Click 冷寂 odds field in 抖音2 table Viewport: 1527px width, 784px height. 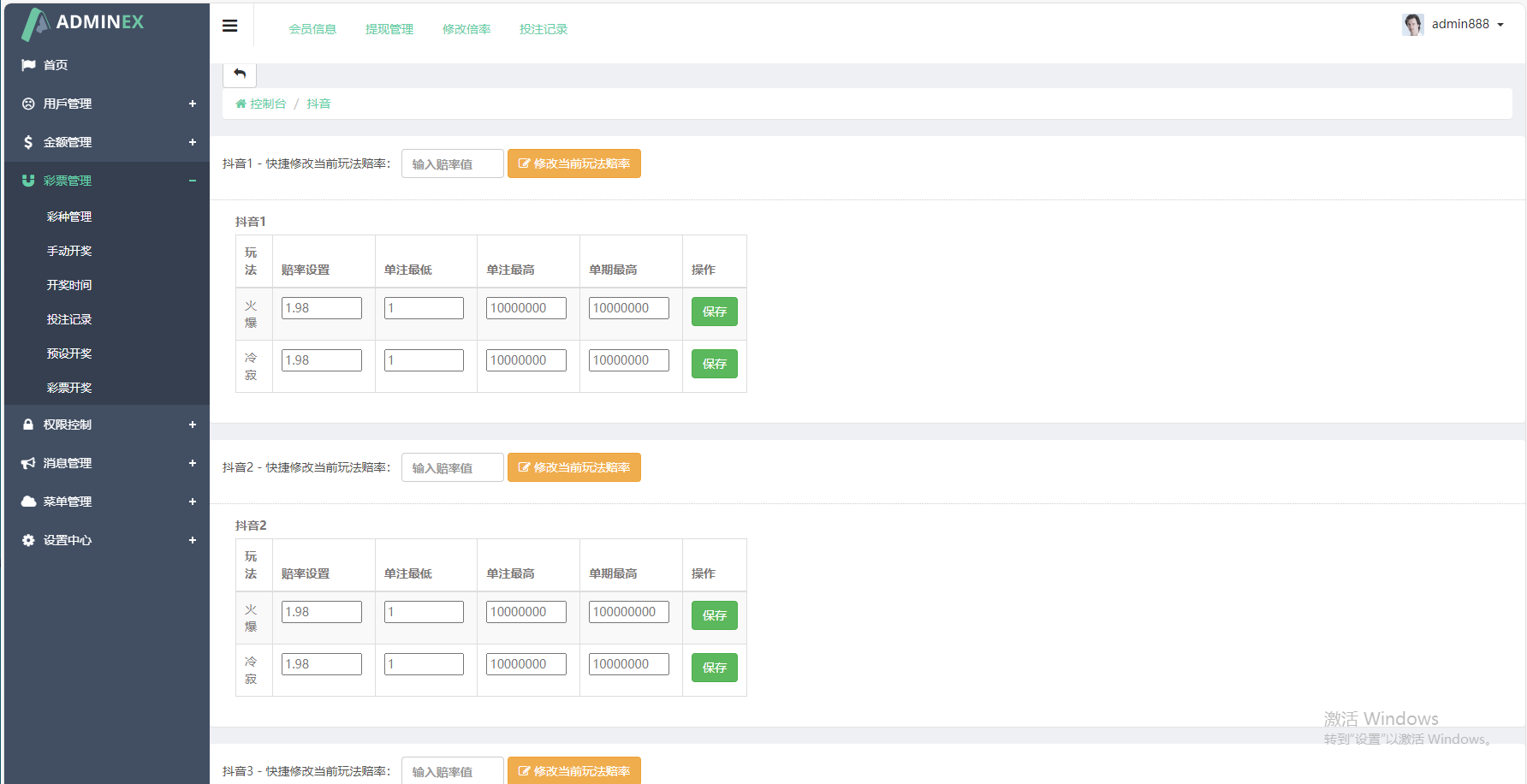(321, 664)
